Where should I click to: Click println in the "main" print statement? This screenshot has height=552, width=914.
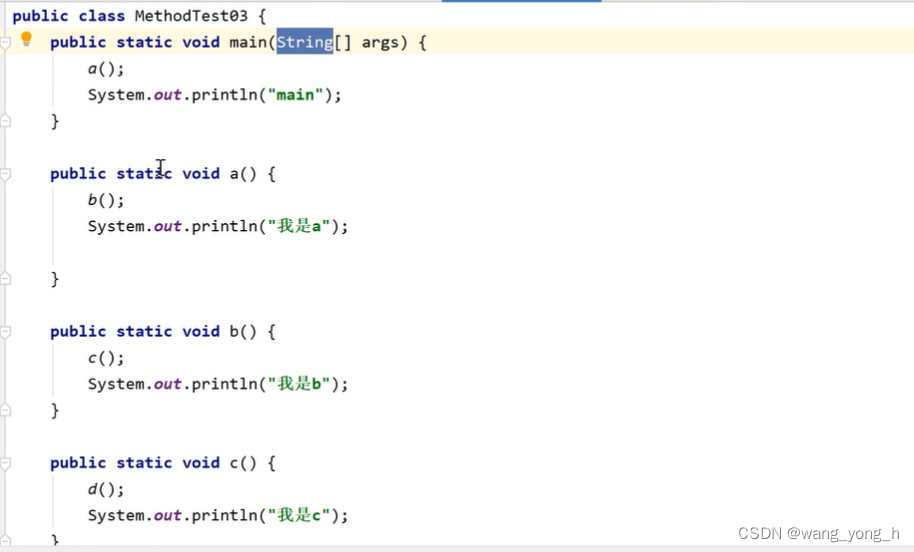[x=224, y=94]
